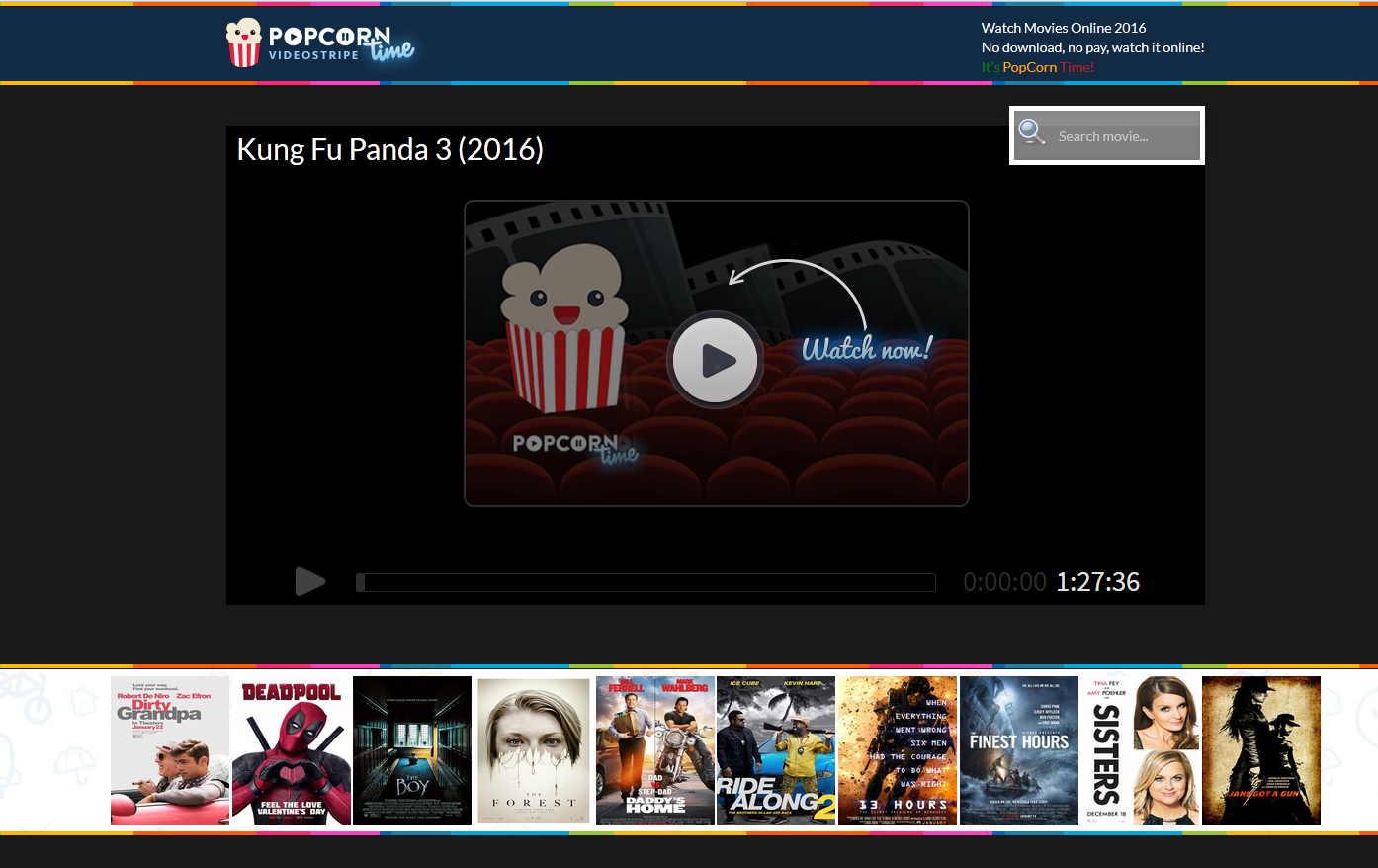Open the Dirty Grandpa movie poster
This screenshot has width=1378, height=868.
(170, 750)
